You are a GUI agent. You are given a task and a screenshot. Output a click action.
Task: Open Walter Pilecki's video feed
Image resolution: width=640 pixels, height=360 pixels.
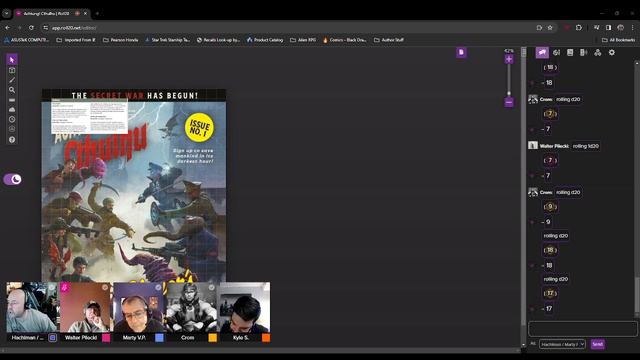85,307
